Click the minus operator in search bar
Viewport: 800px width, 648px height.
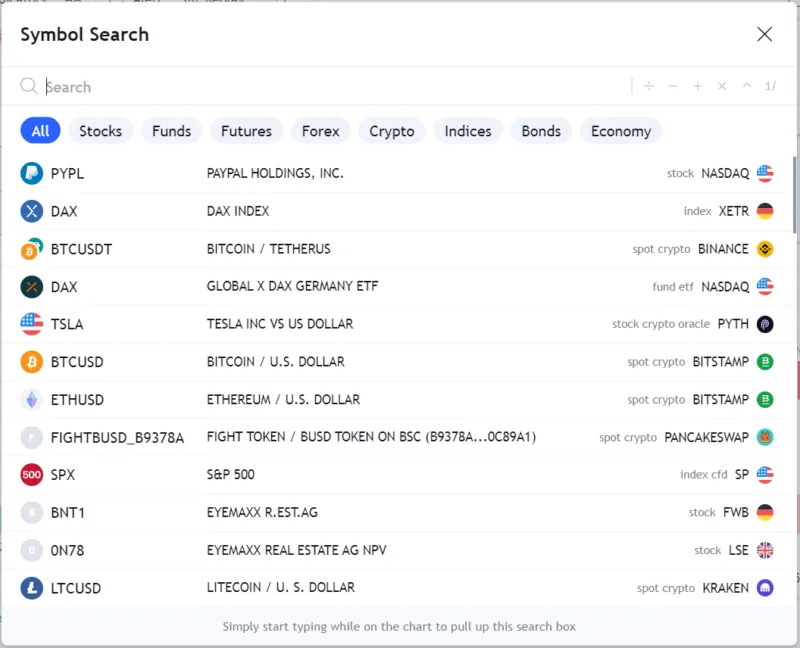point(673,87)
